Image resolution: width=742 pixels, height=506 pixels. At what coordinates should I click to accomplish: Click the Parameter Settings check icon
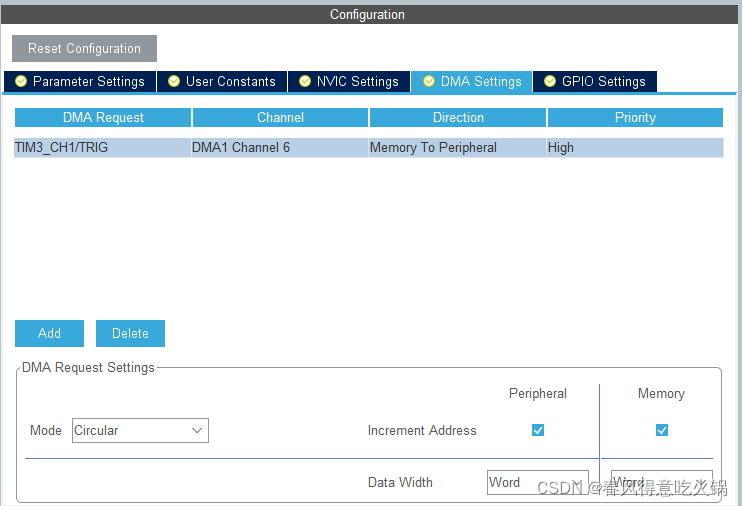tap(21, 81)
